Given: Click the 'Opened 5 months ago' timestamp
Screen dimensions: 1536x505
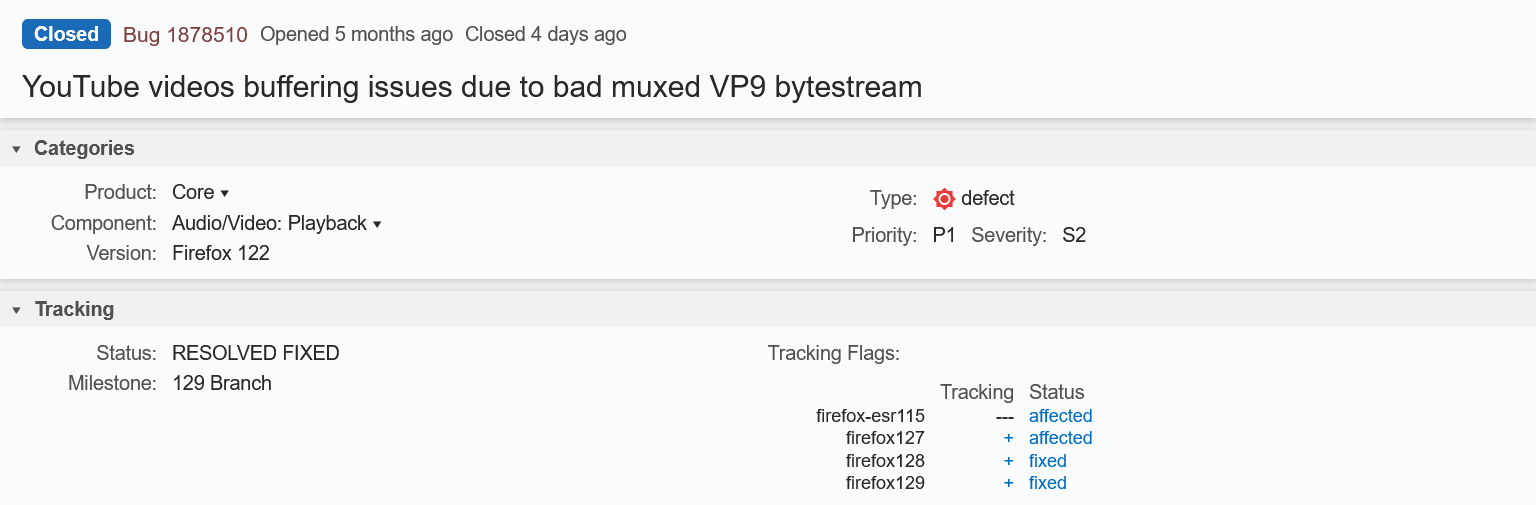Looking at the screenshot, I should pos(356,35).
